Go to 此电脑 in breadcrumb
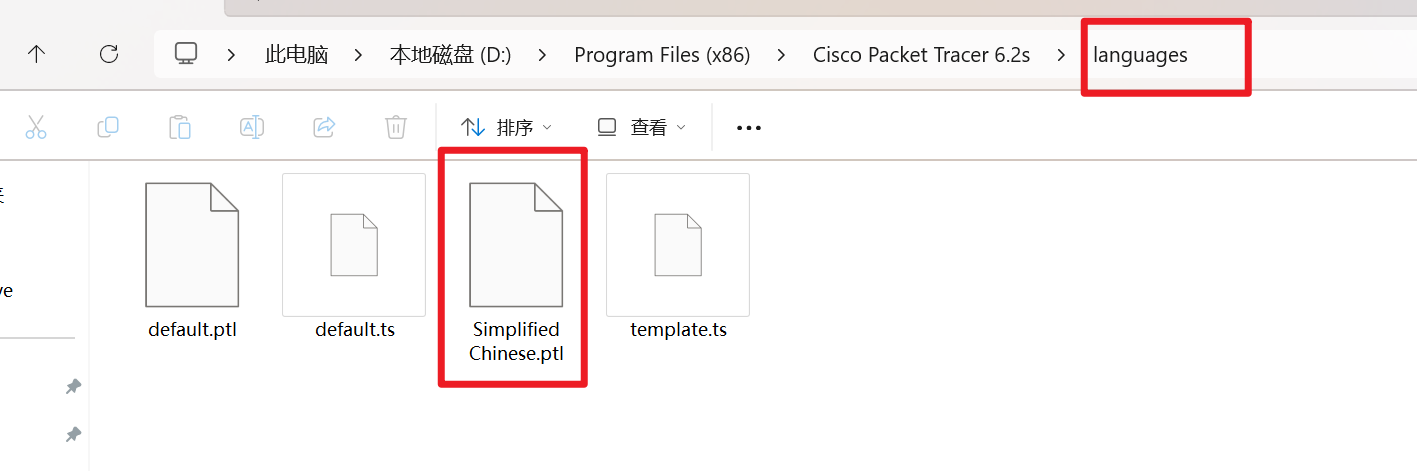Screen dimensions: 1417x471 pyautogui.click(x=296, y=55)
